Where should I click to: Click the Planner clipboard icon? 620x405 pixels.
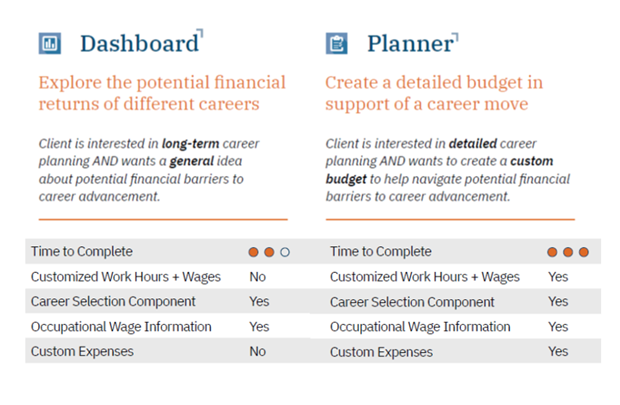tap(337, 44)
